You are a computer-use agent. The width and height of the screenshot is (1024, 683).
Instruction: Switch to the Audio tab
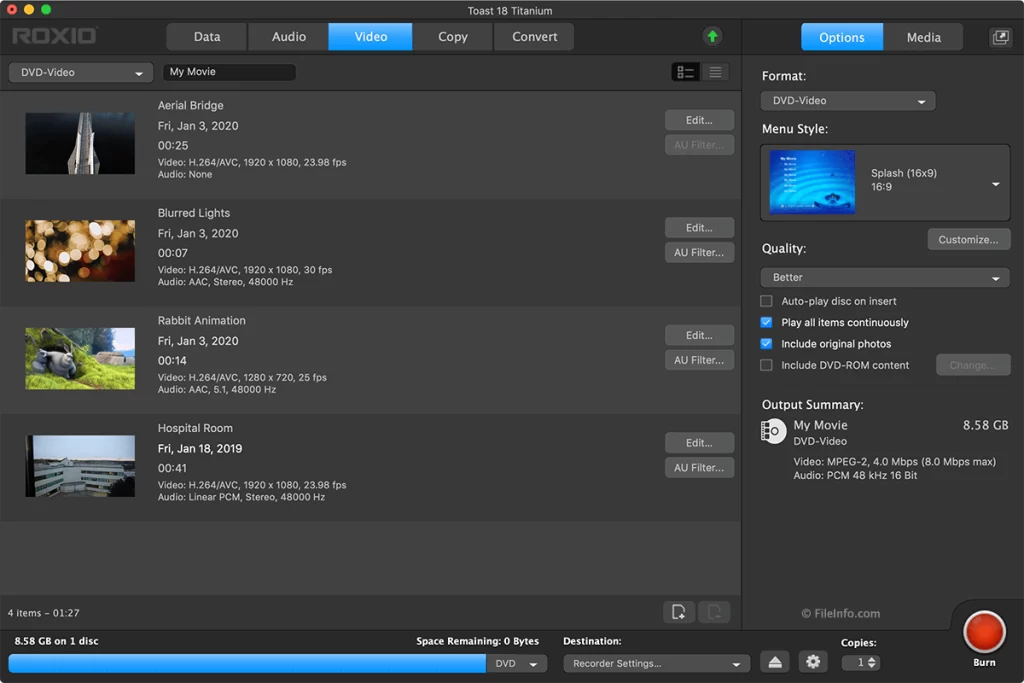click(x=289, y=37)
